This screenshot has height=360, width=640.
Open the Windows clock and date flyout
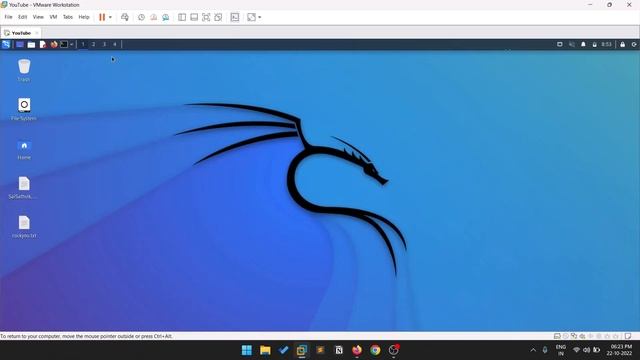tap(620, 350)
